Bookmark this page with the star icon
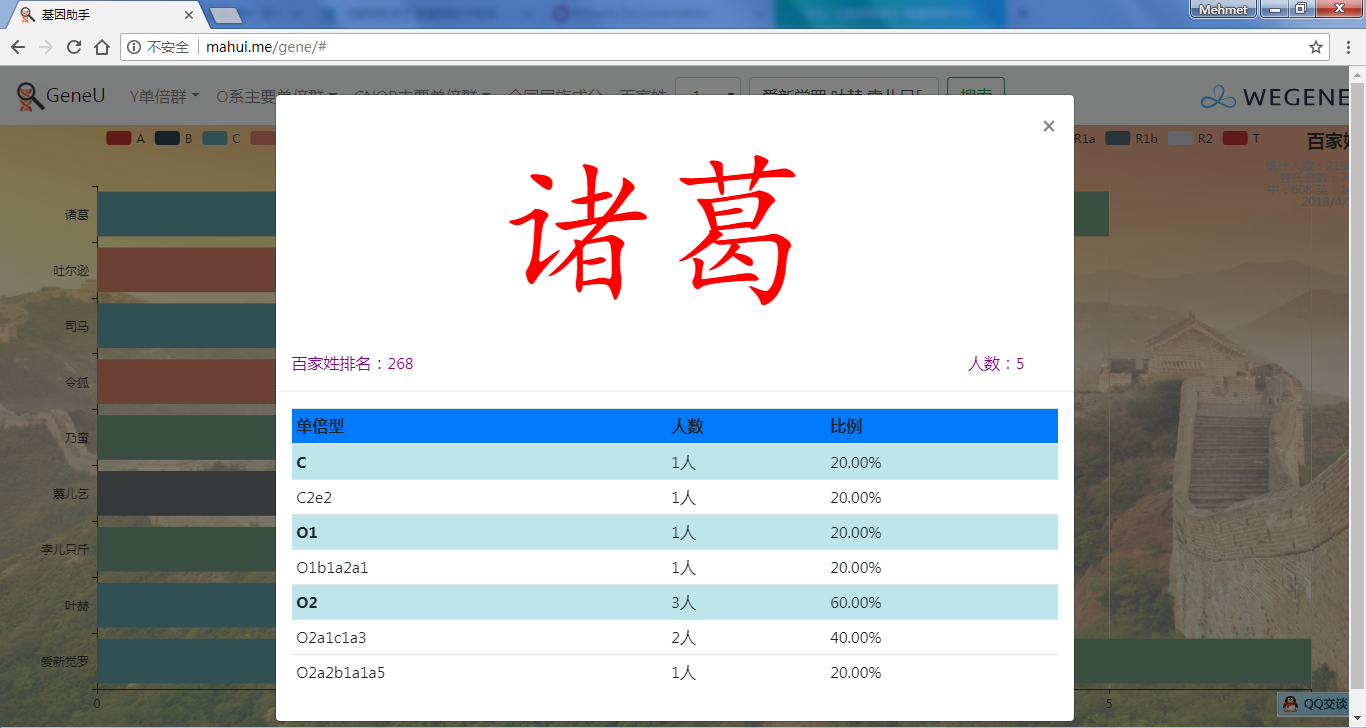 click(1316, 47)
